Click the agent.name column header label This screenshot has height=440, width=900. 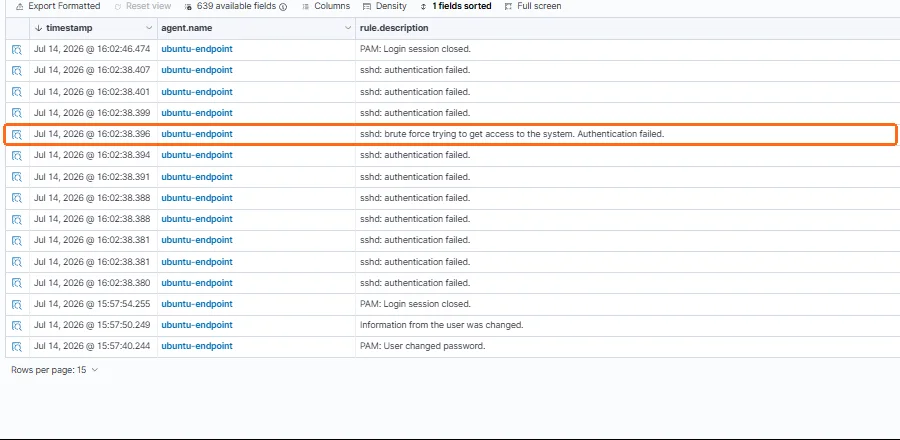click(185, 28)
